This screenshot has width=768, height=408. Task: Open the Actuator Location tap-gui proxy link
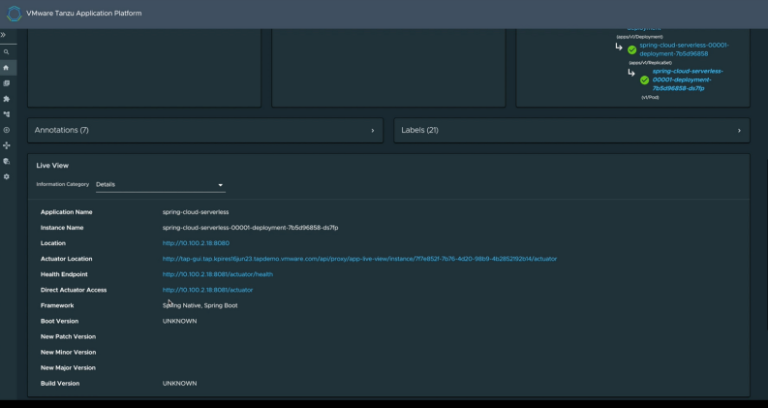tap(360, 259)
